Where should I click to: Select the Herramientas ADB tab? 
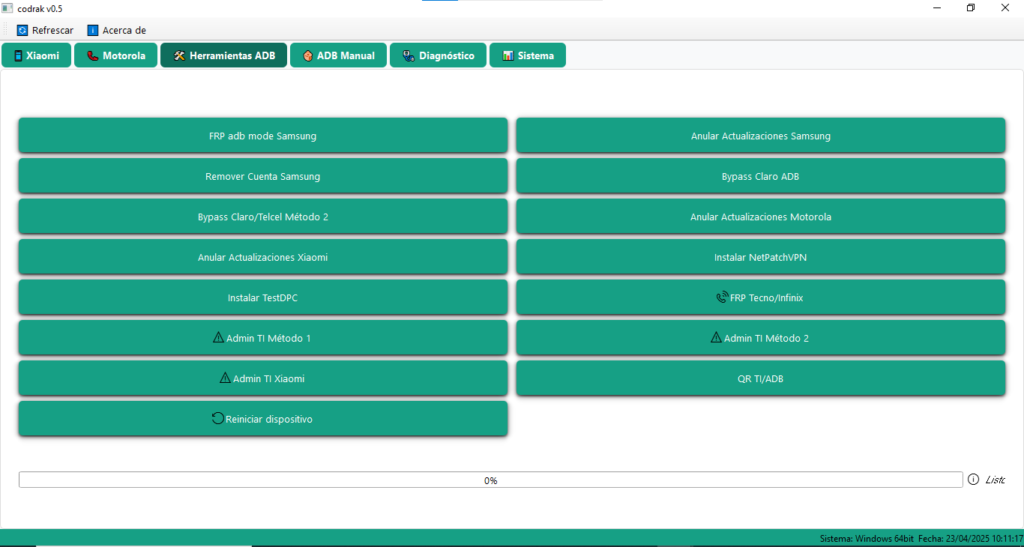tap(224, 56)
